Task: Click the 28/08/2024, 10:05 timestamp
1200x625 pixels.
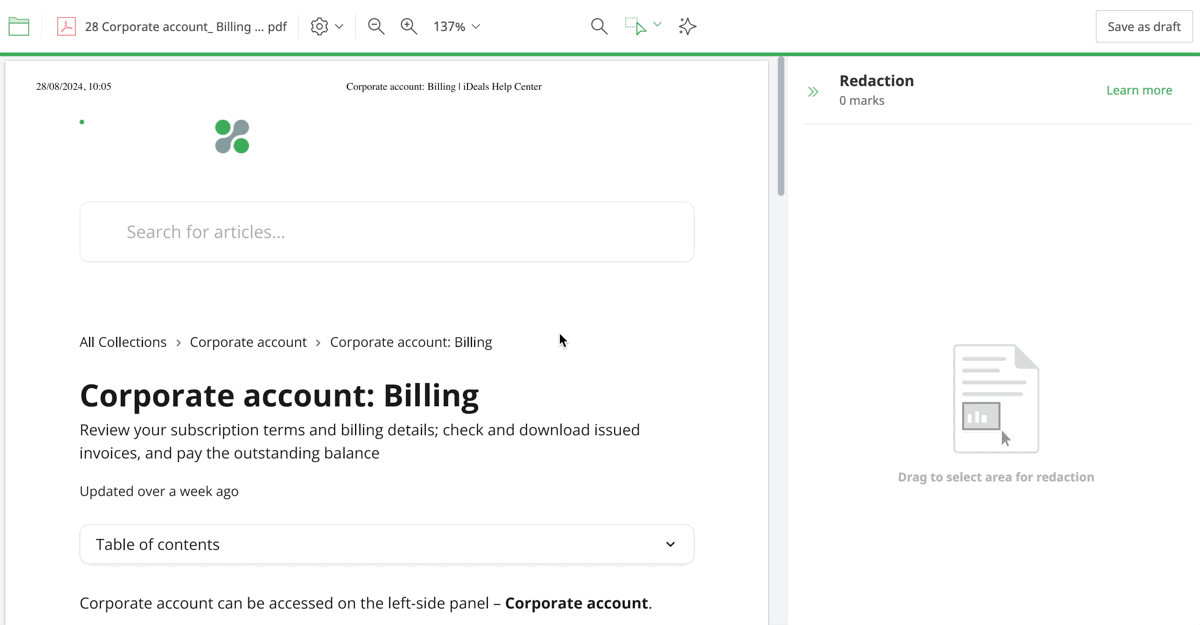Action: coord(74,87)
